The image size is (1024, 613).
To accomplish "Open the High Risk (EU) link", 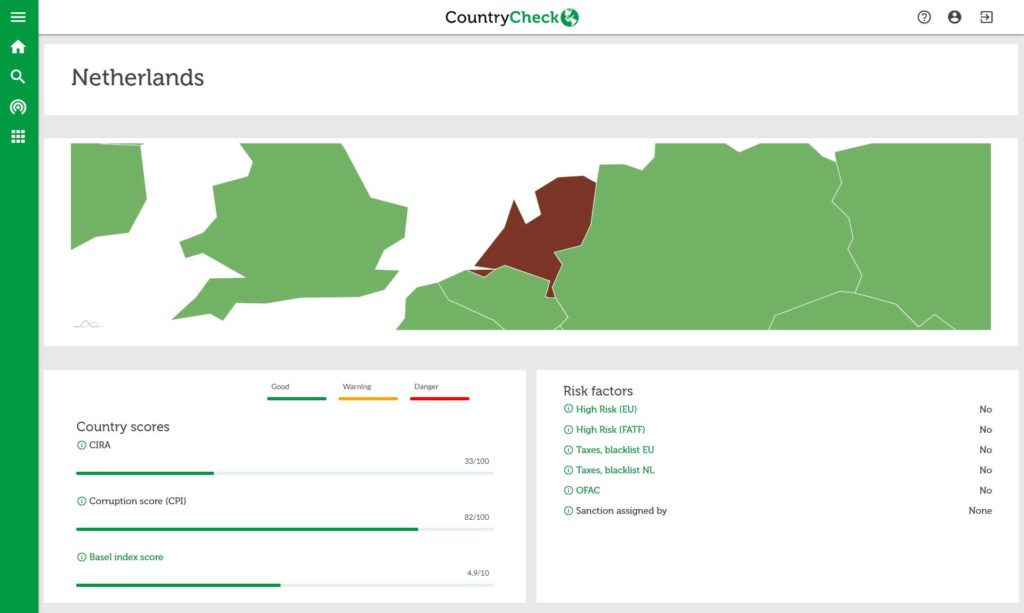I will pyautogui.click(x=606, y=409).
